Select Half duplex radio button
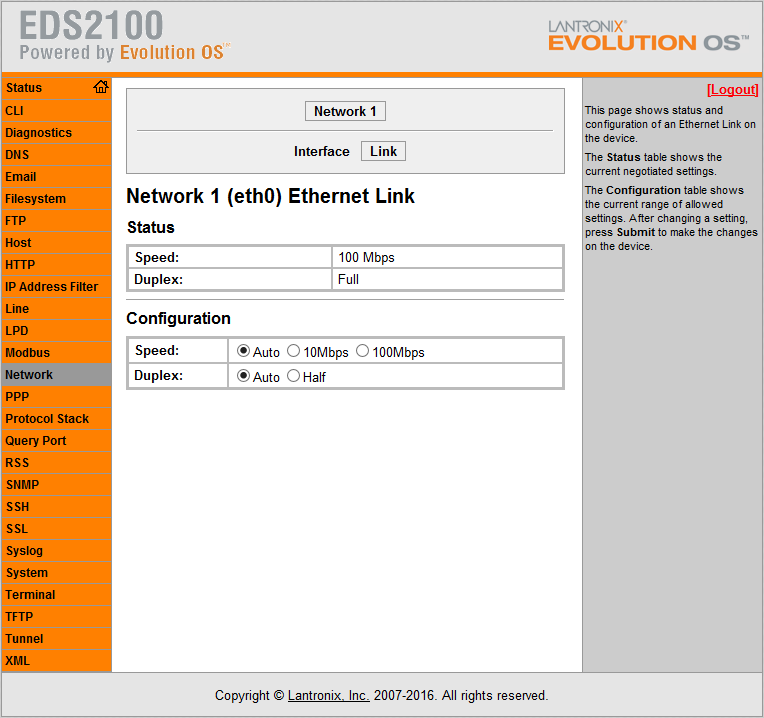Screen dimensions: 764x718 pyautogui.click(x=293, y=376)
